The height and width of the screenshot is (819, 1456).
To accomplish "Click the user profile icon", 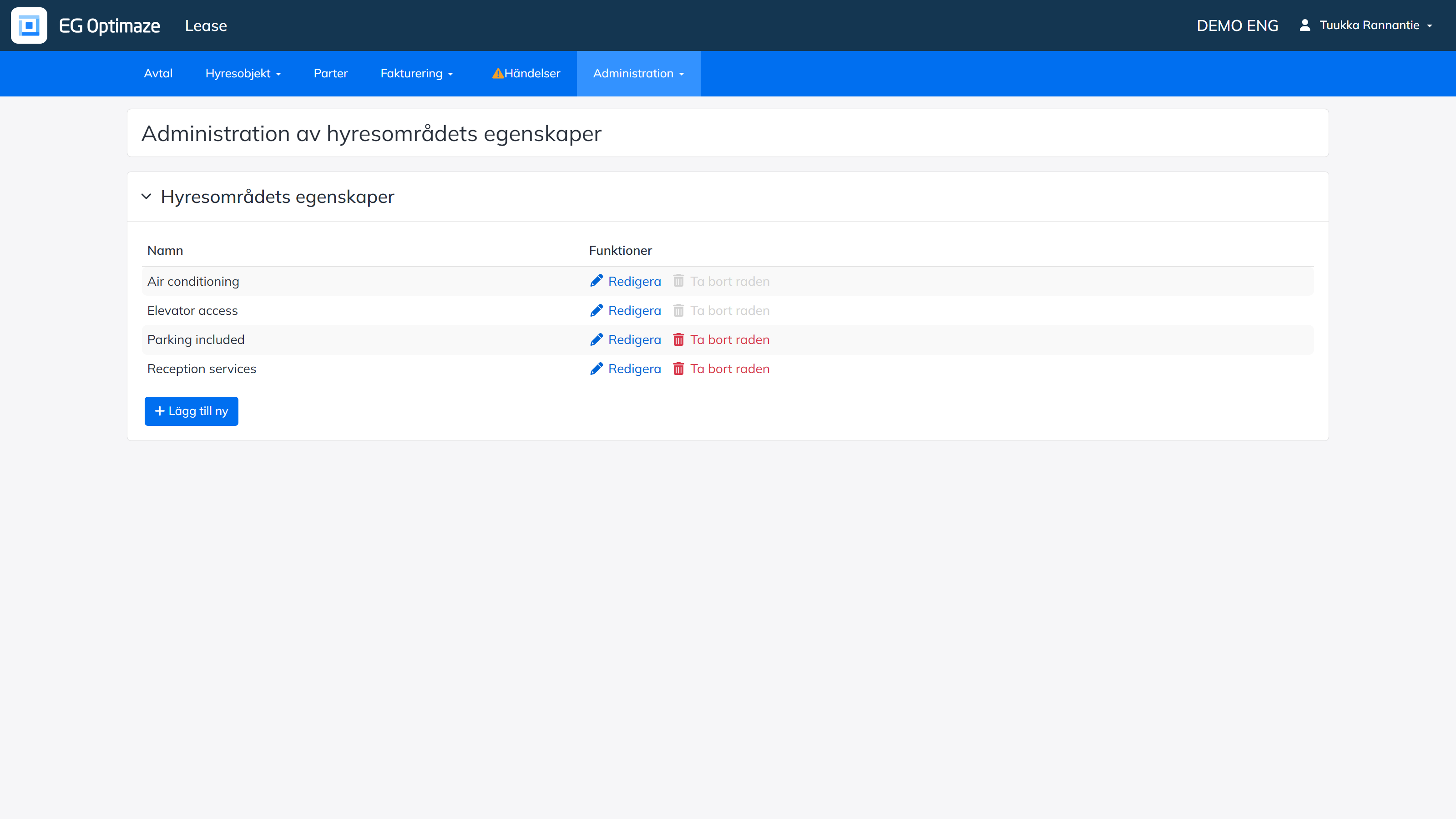I will pyautogui.click(x=1304, y=25).
